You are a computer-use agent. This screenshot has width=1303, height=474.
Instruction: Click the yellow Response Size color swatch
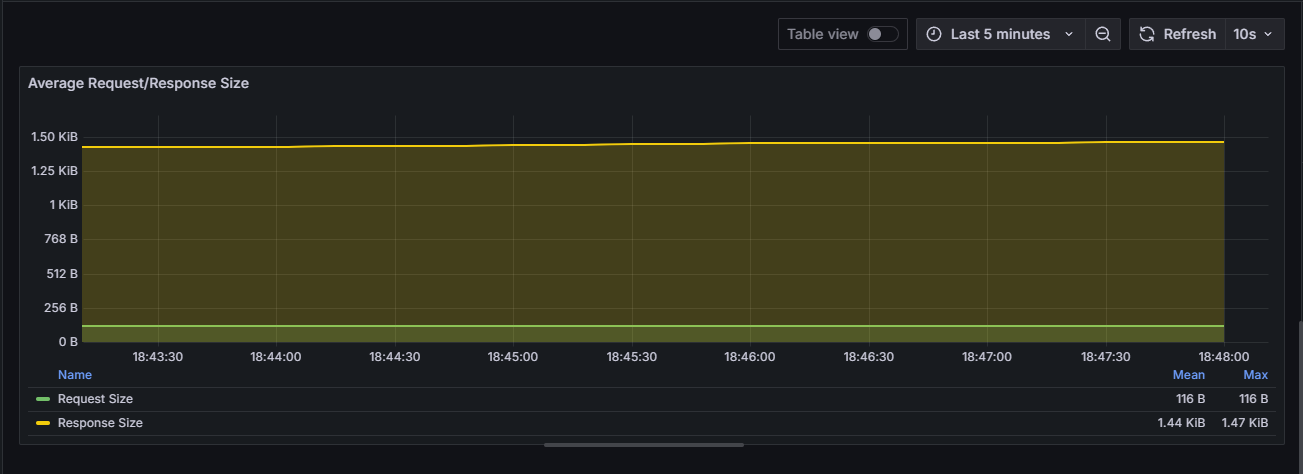(x=43, y=423)
